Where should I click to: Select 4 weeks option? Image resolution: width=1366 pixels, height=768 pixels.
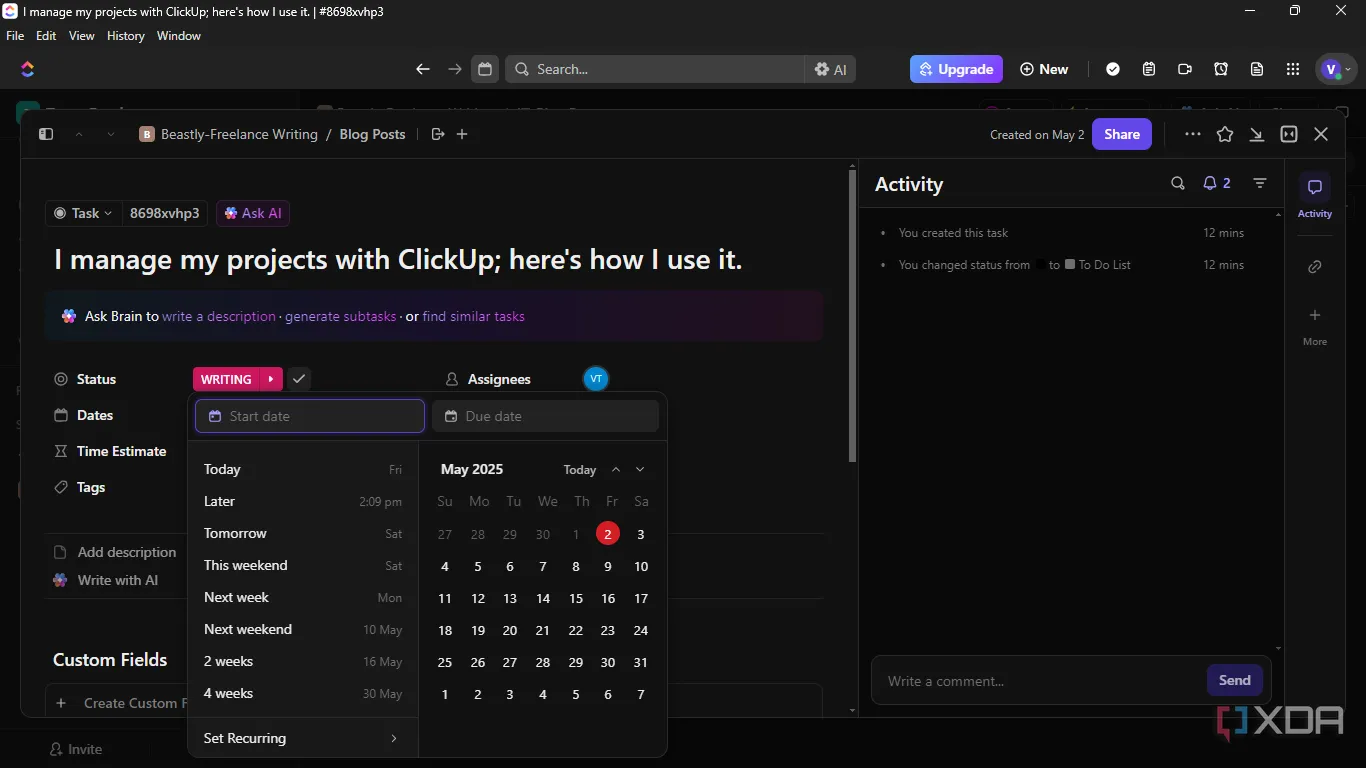click(x=303, y=693)
